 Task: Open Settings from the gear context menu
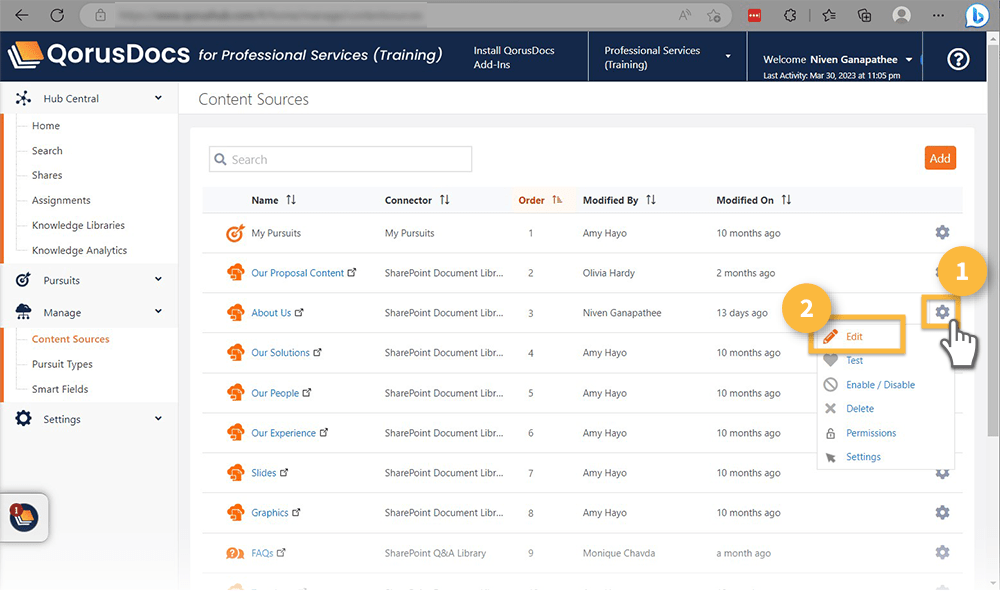tap(863, 457)
